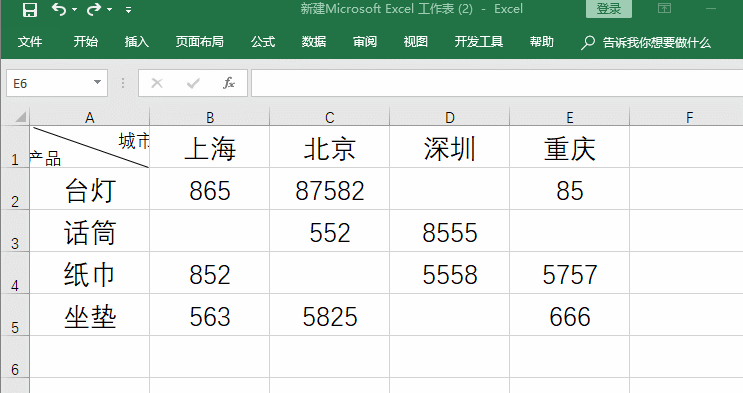Viewport: 743px width, 393px height.
Task: Switch to the 数据 ribbon tab
Action: pyautogui.click(x=314, y=42)
